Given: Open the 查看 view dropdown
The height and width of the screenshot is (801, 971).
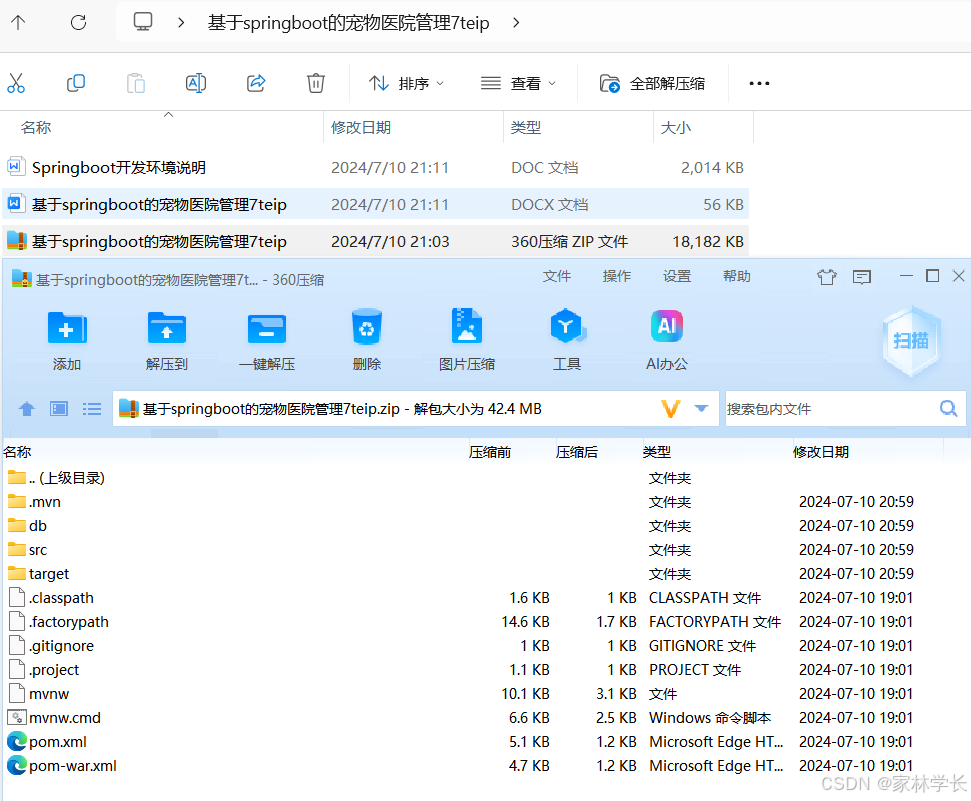Looking at the screenshot, I should coord(518,84).
